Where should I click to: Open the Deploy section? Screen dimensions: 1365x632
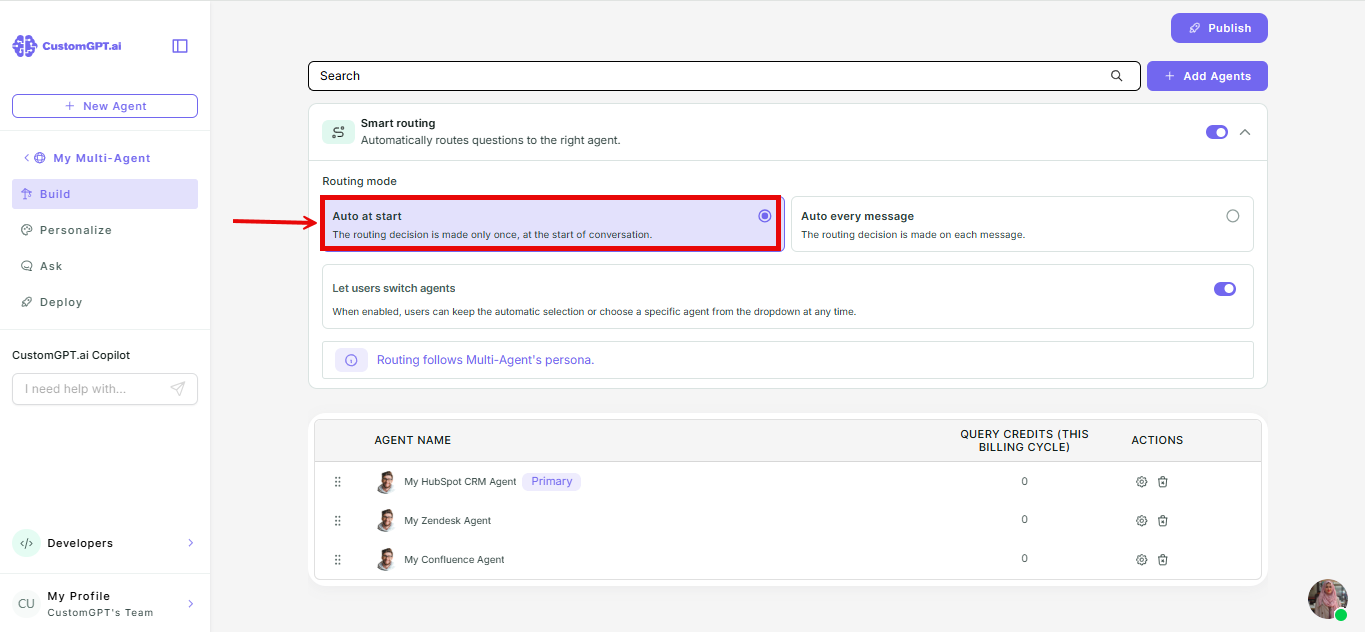tap(105, 302)
